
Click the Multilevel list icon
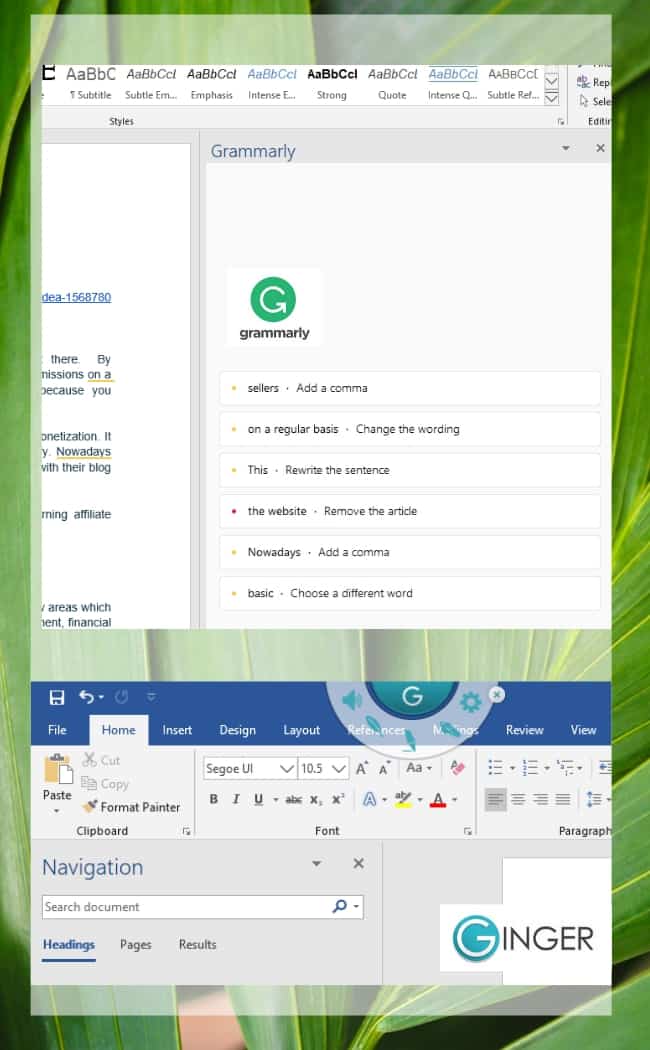coord(565,767)
